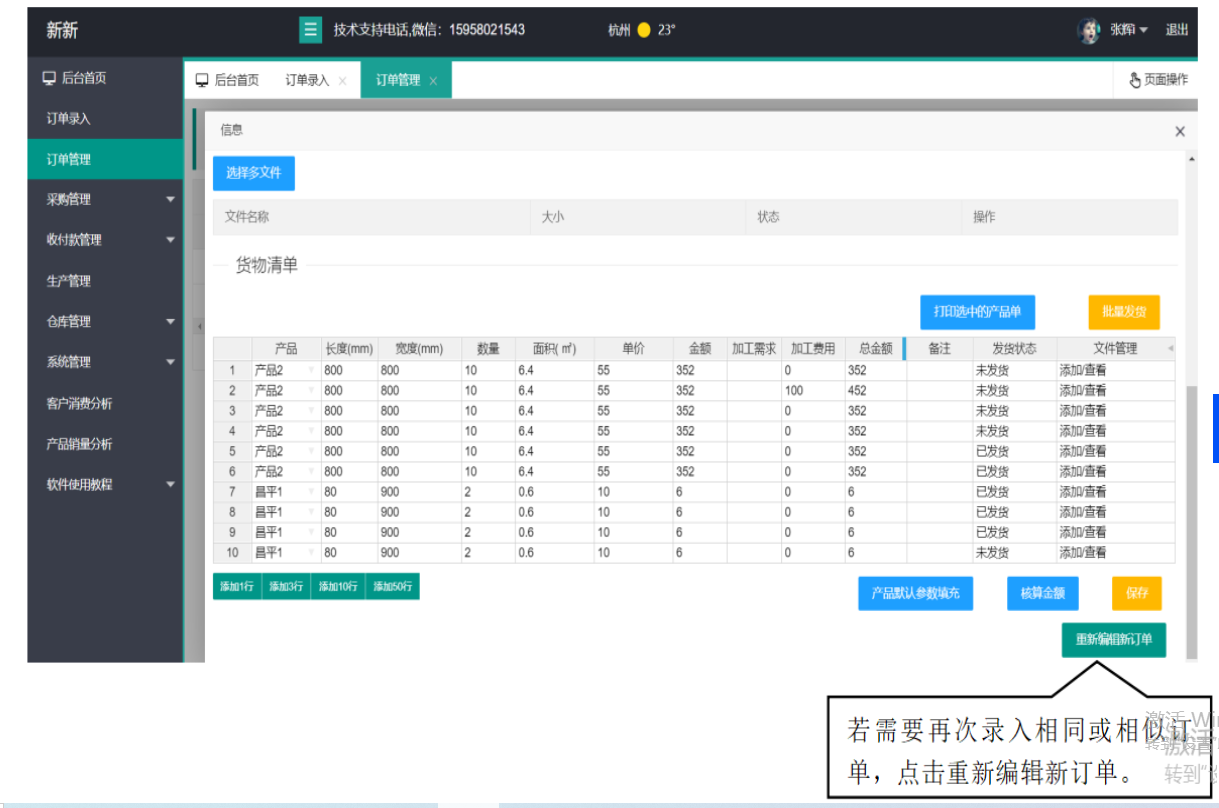This screenshot has height=808, width=1219.
Task: Click the scrollbar up arrow in dialog
Action: coord(1191,159)
